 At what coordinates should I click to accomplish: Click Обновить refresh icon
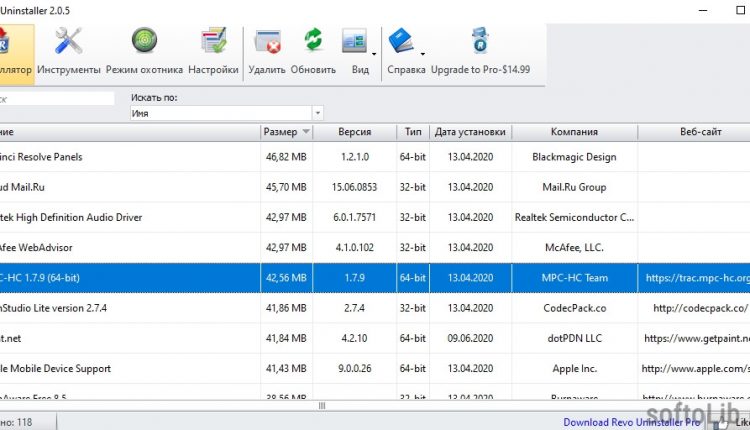(313, 40)
